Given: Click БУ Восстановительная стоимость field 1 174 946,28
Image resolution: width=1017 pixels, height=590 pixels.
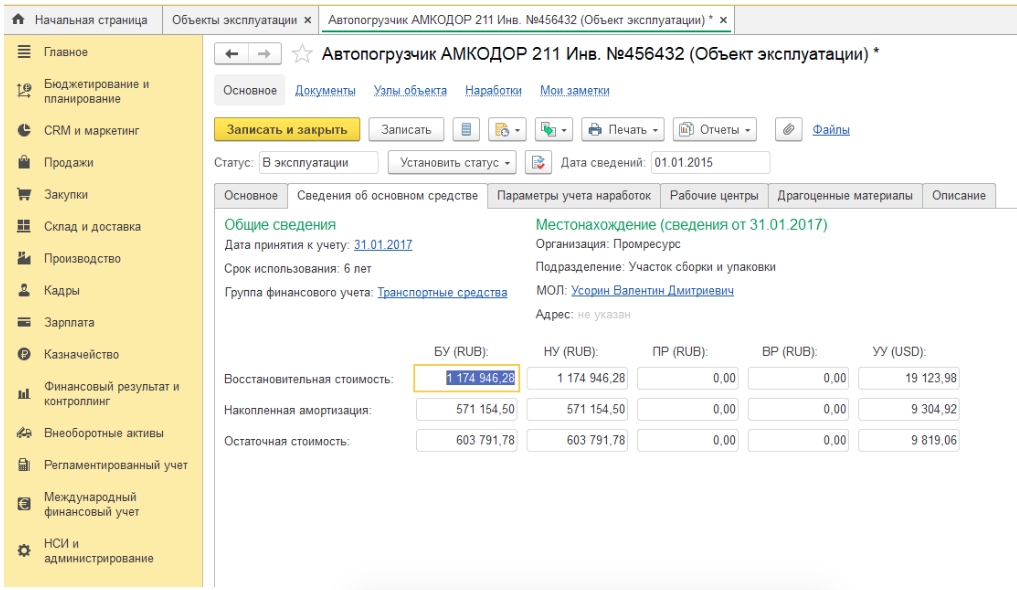Looking at the screenshot, I should tap(466, 378).
